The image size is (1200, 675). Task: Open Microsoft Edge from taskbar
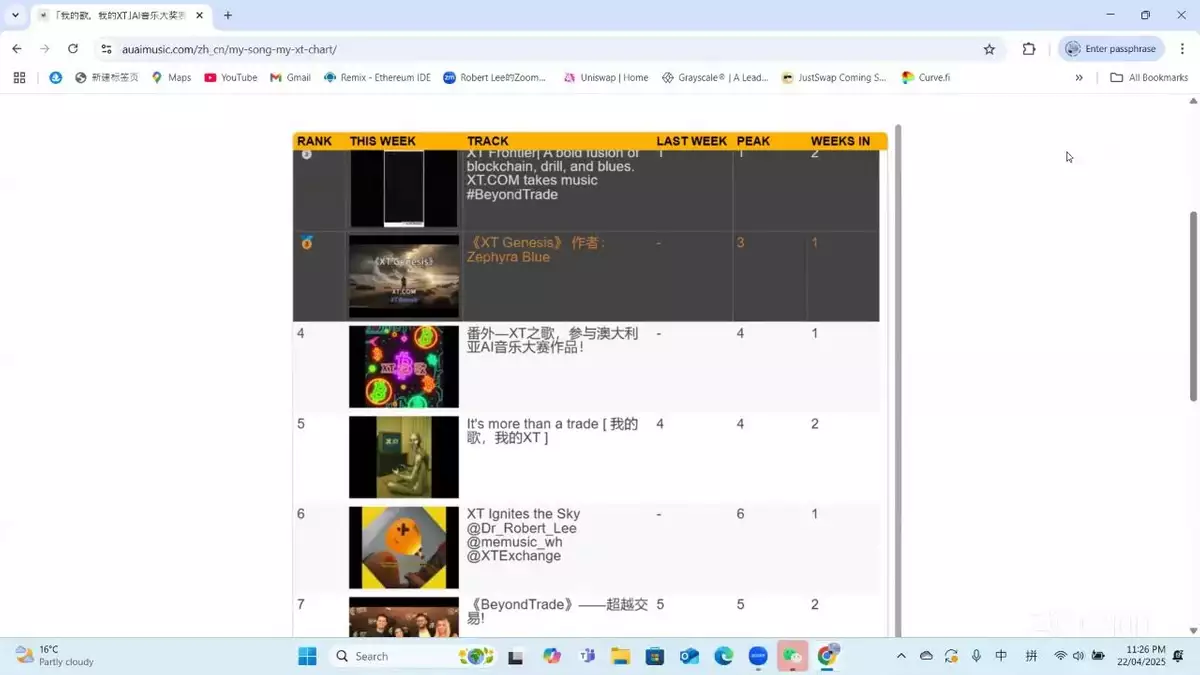(x=724, y=656)
